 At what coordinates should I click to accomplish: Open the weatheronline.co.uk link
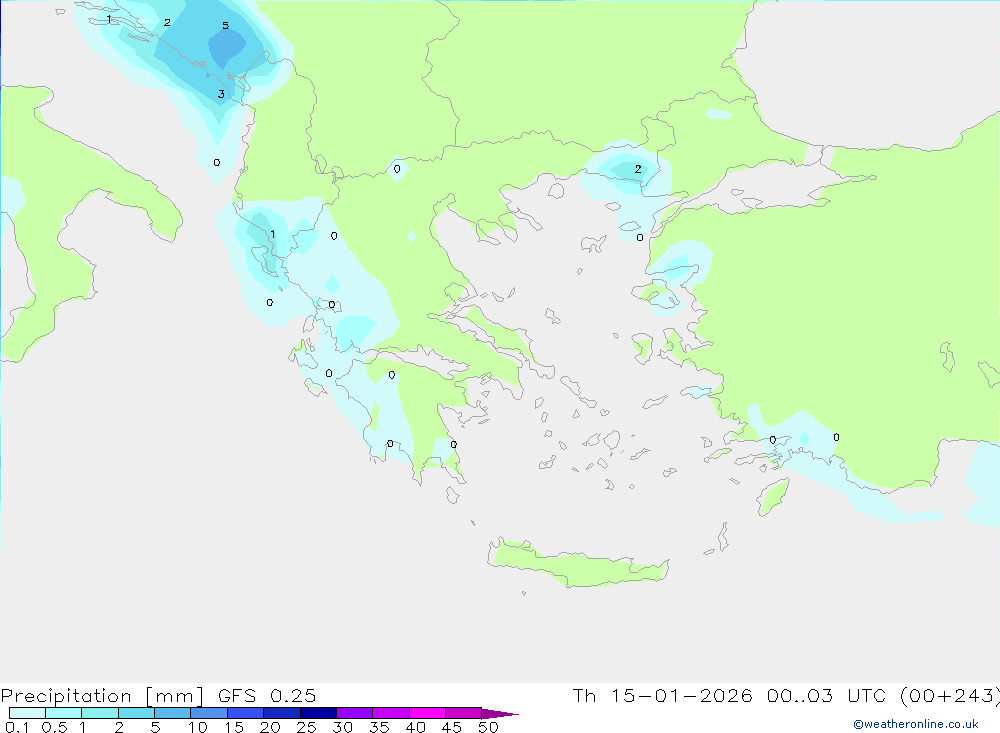pos(916,724)
